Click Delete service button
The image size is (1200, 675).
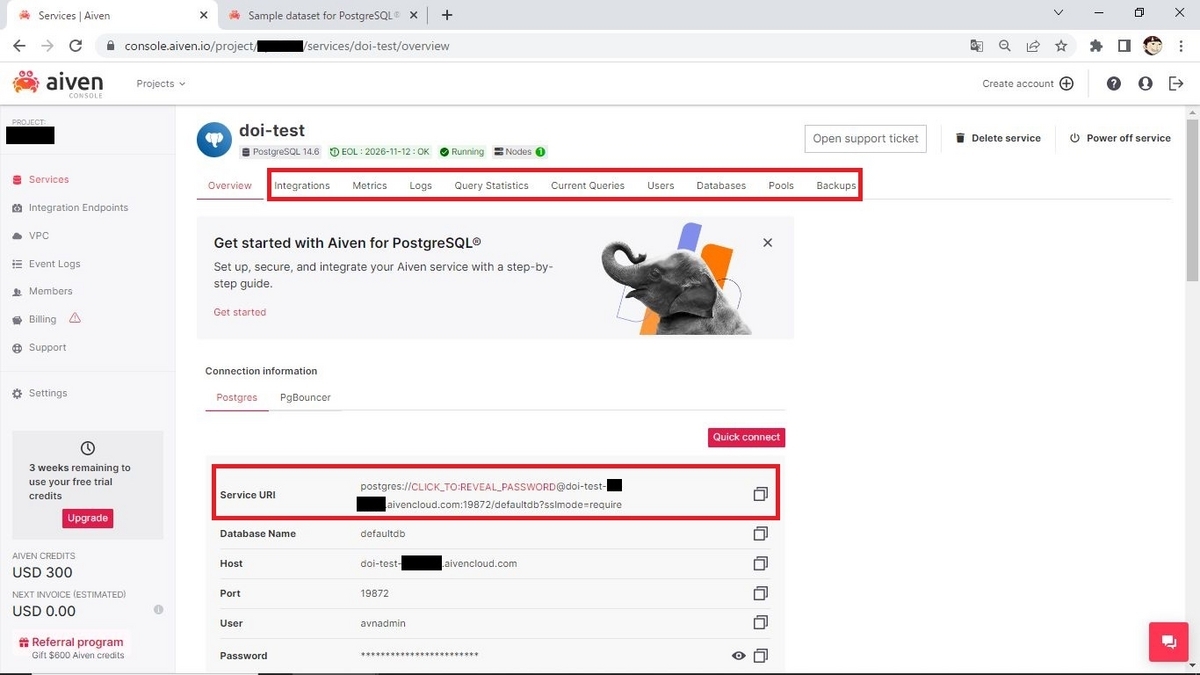tap(998, 138)
